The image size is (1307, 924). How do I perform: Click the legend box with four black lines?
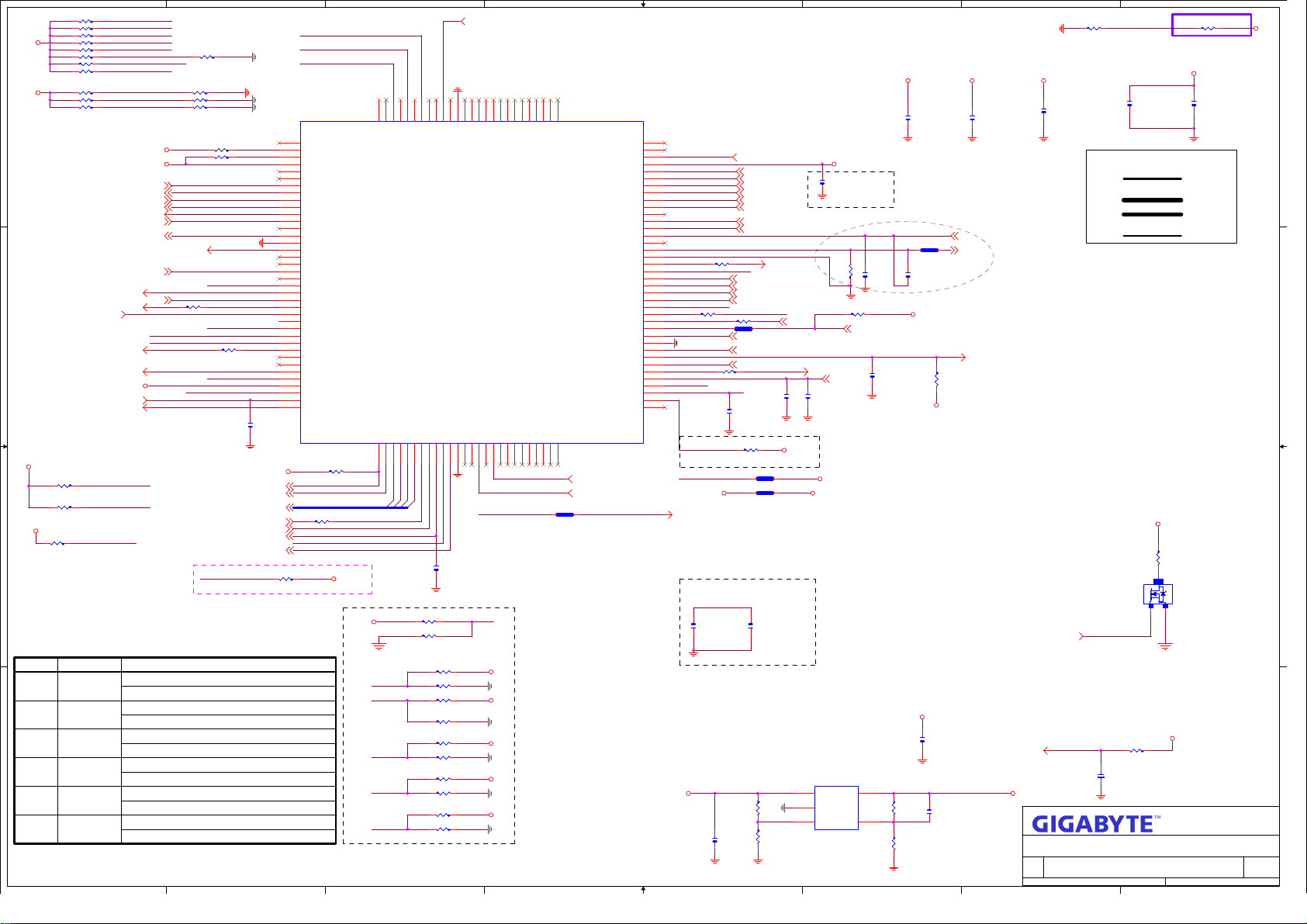pyautogui.click(x=1161, y=196)
